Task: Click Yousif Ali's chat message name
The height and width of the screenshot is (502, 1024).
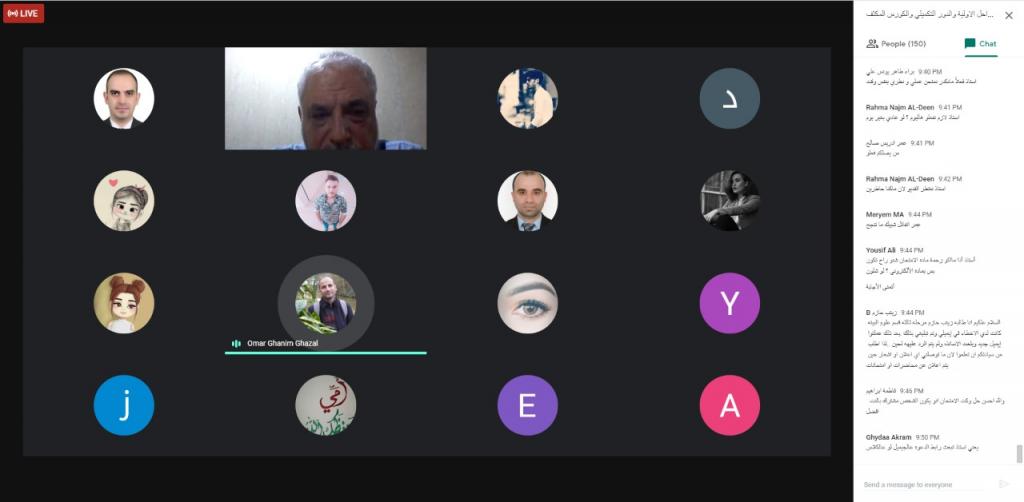Action: [881, 250]
